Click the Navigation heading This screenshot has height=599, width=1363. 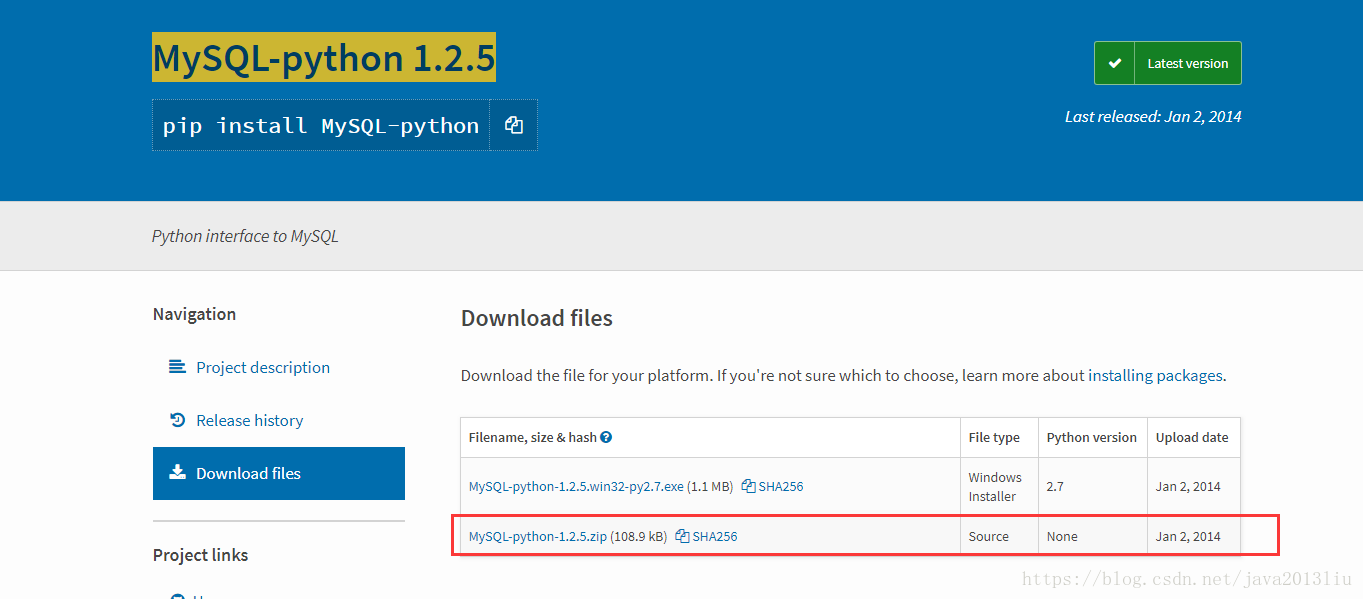pos(194,314)
